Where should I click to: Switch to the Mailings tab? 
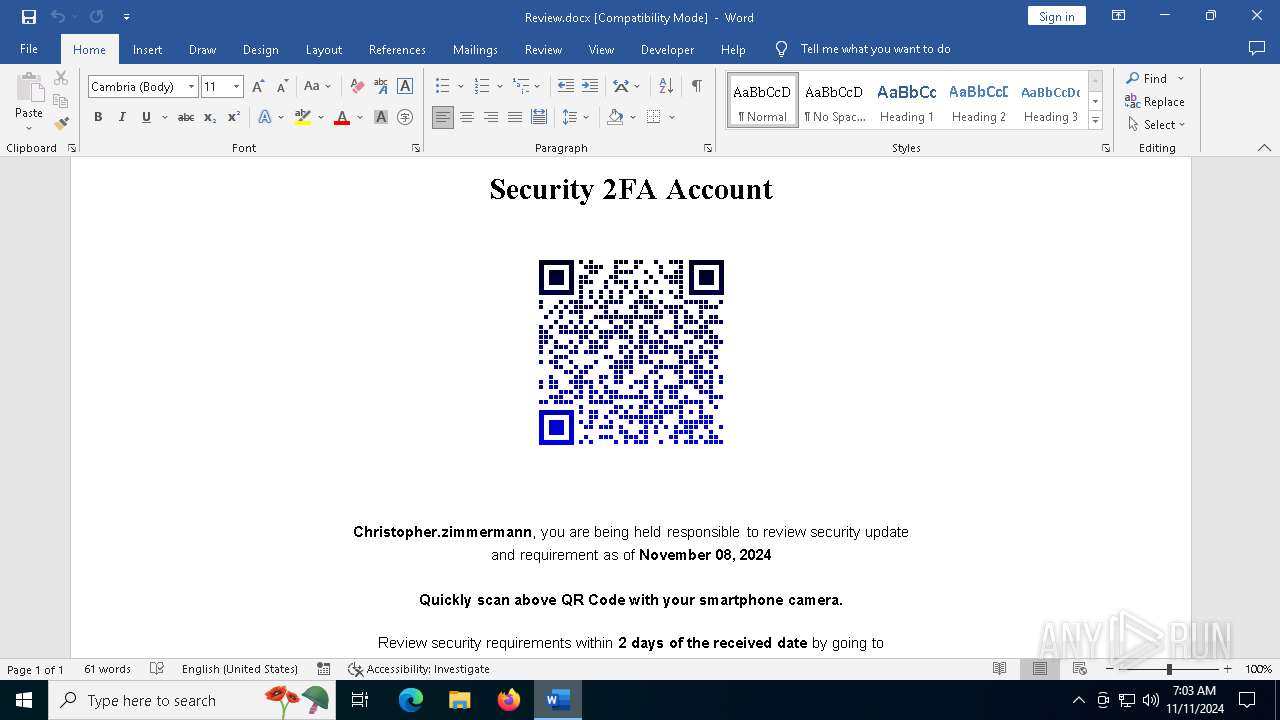point(475,49)
